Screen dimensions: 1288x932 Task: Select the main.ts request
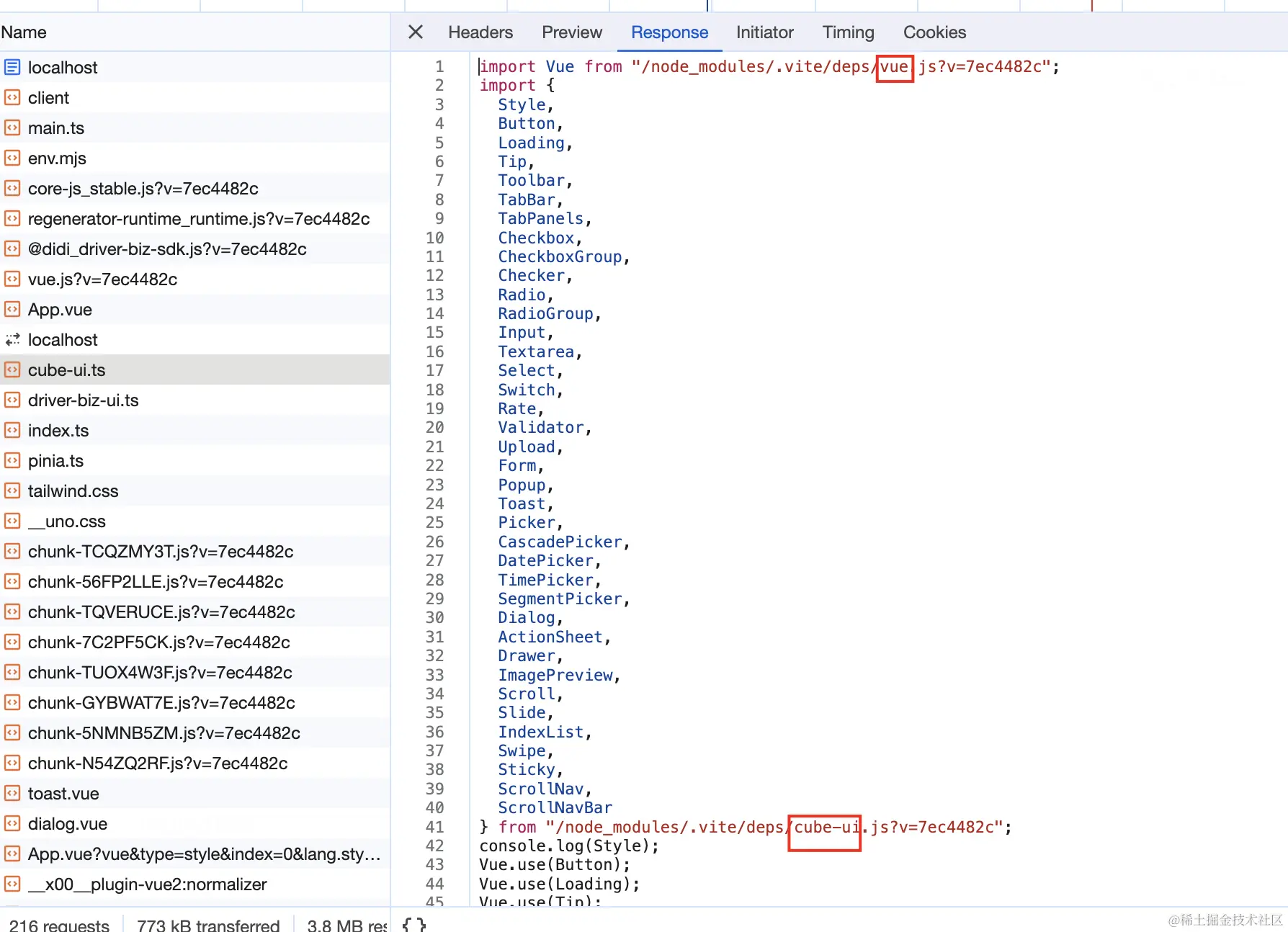(195, 128)
